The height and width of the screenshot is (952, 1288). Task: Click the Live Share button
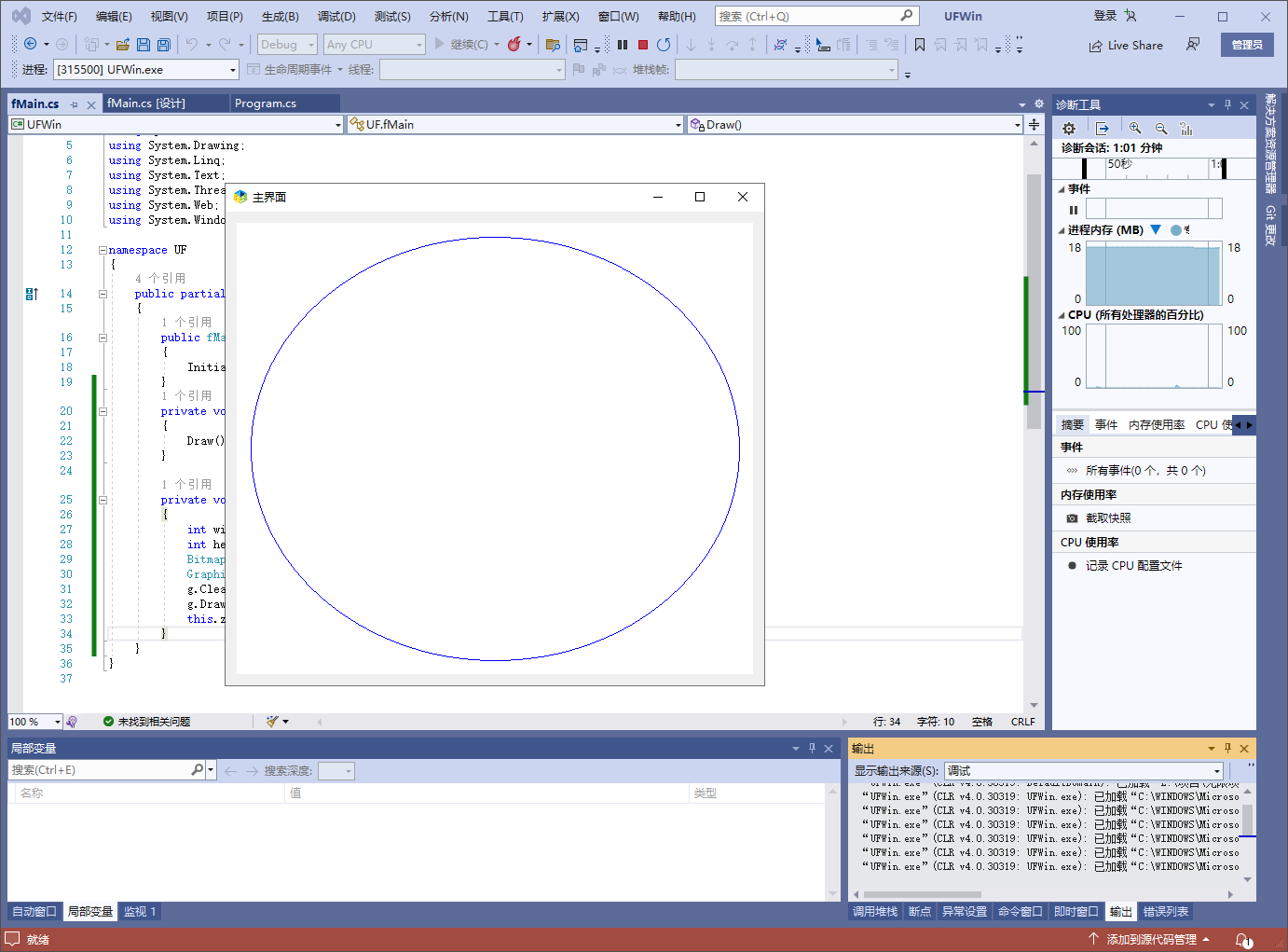1126,45
